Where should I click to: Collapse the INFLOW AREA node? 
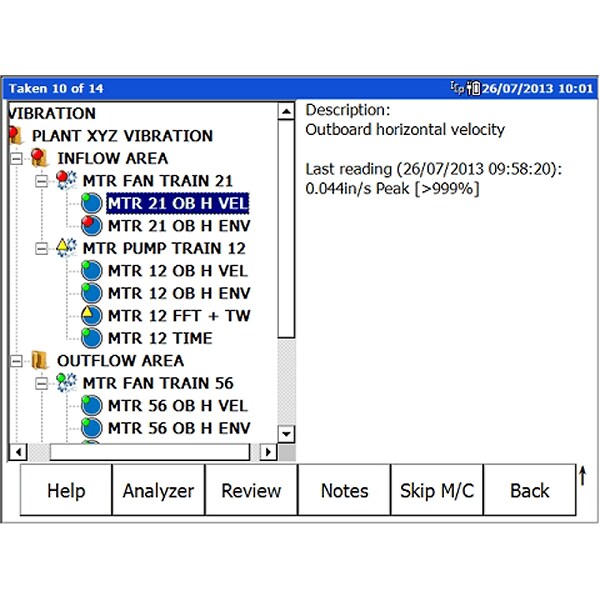click(16, 158)
